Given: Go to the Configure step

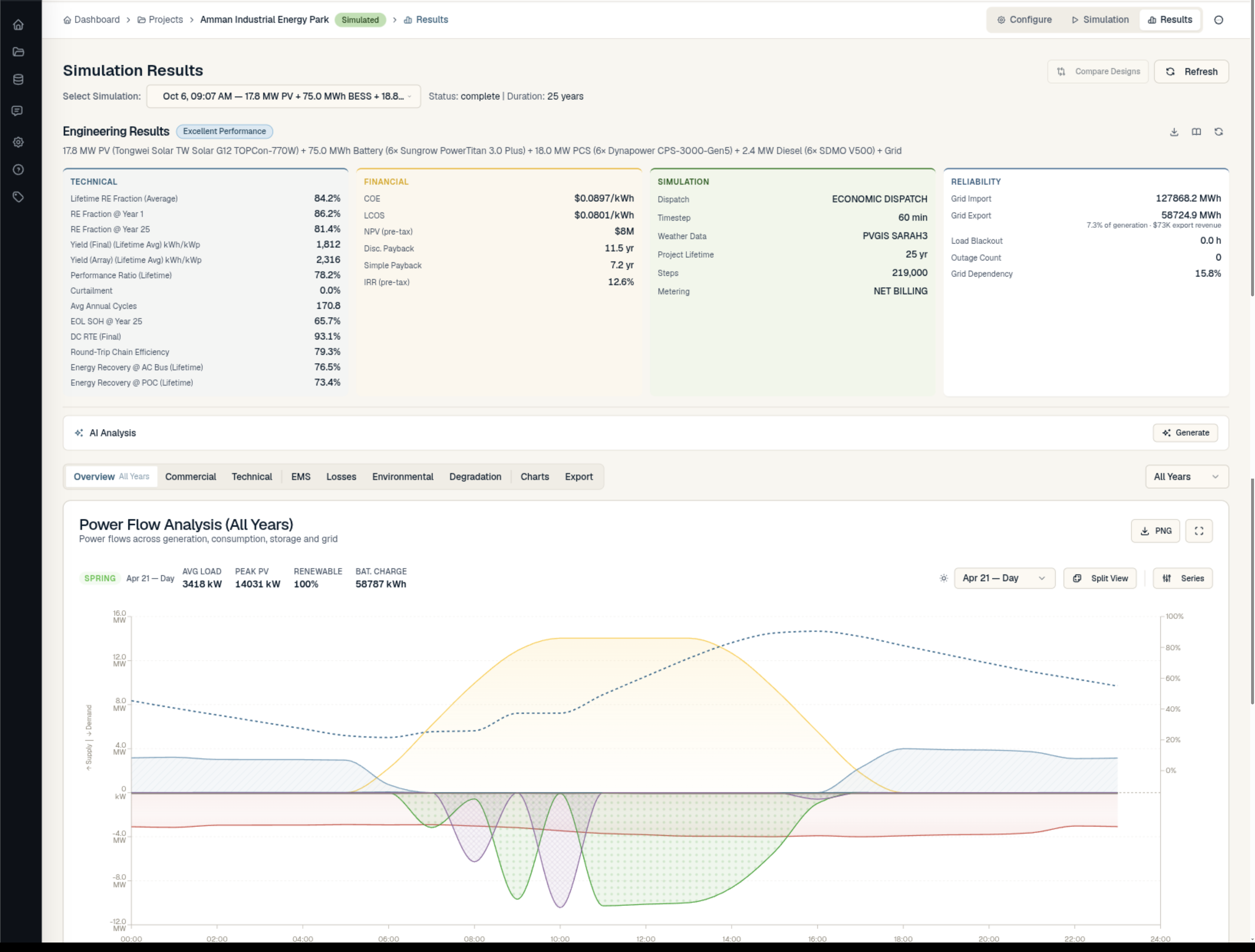Looking at the screenshot, I should [1025, 20].
